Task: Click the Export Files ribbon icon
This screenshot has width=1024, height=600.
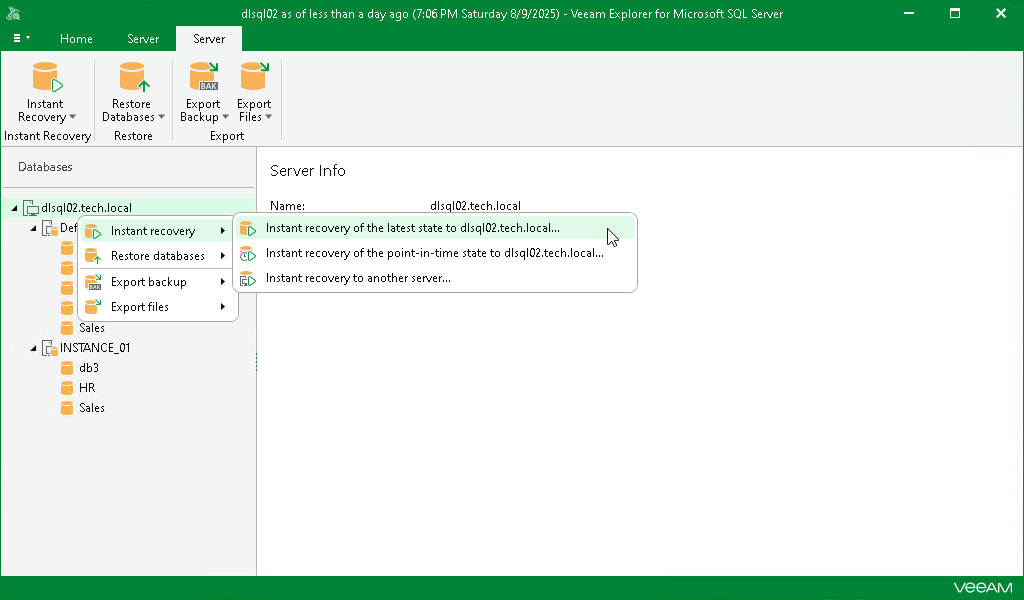Action: (x=254, y=77)
